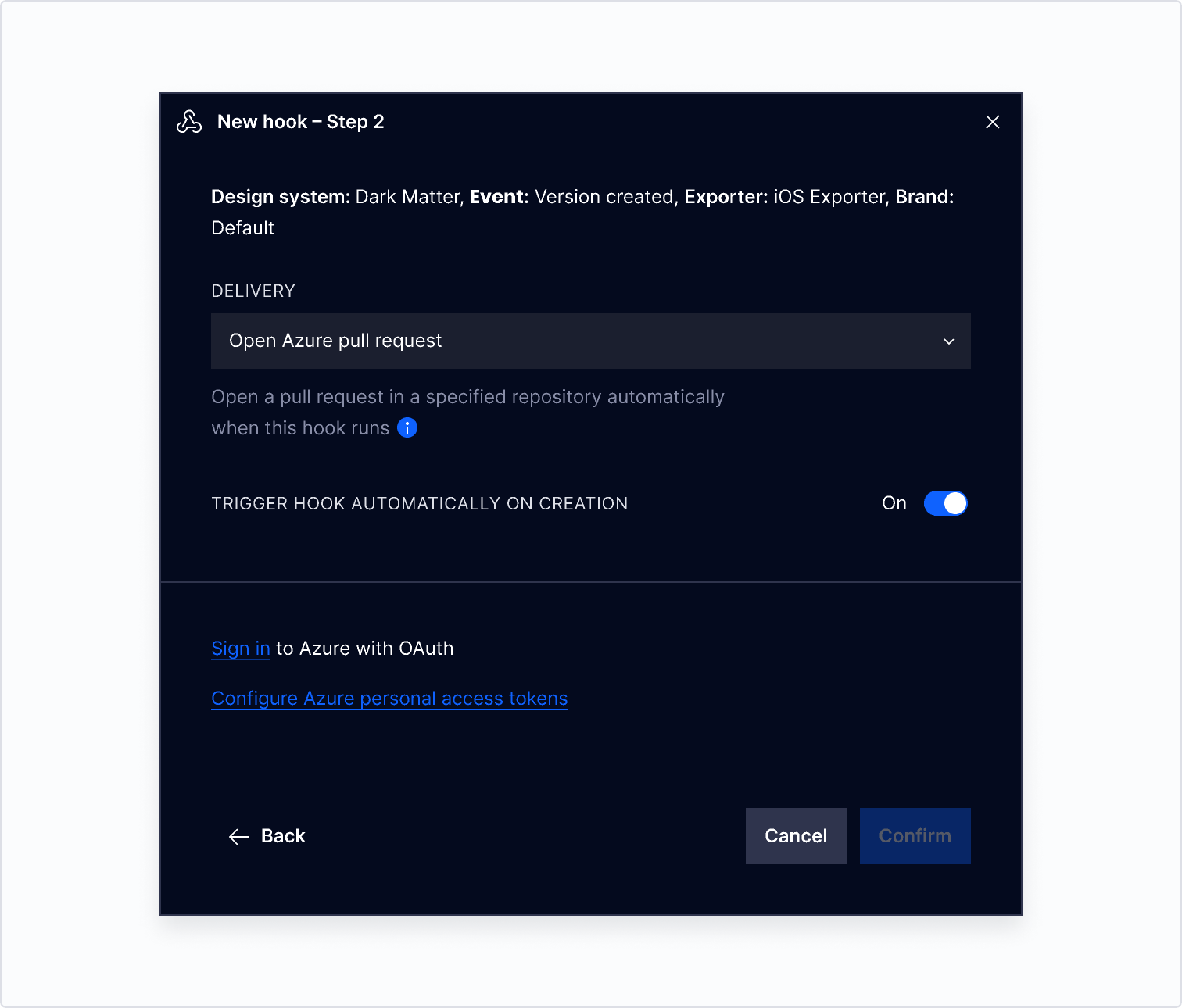Click the back arrow icon
This screenshot has height=1008, width=1182.
pyautogui.click(x=237, y=836)
